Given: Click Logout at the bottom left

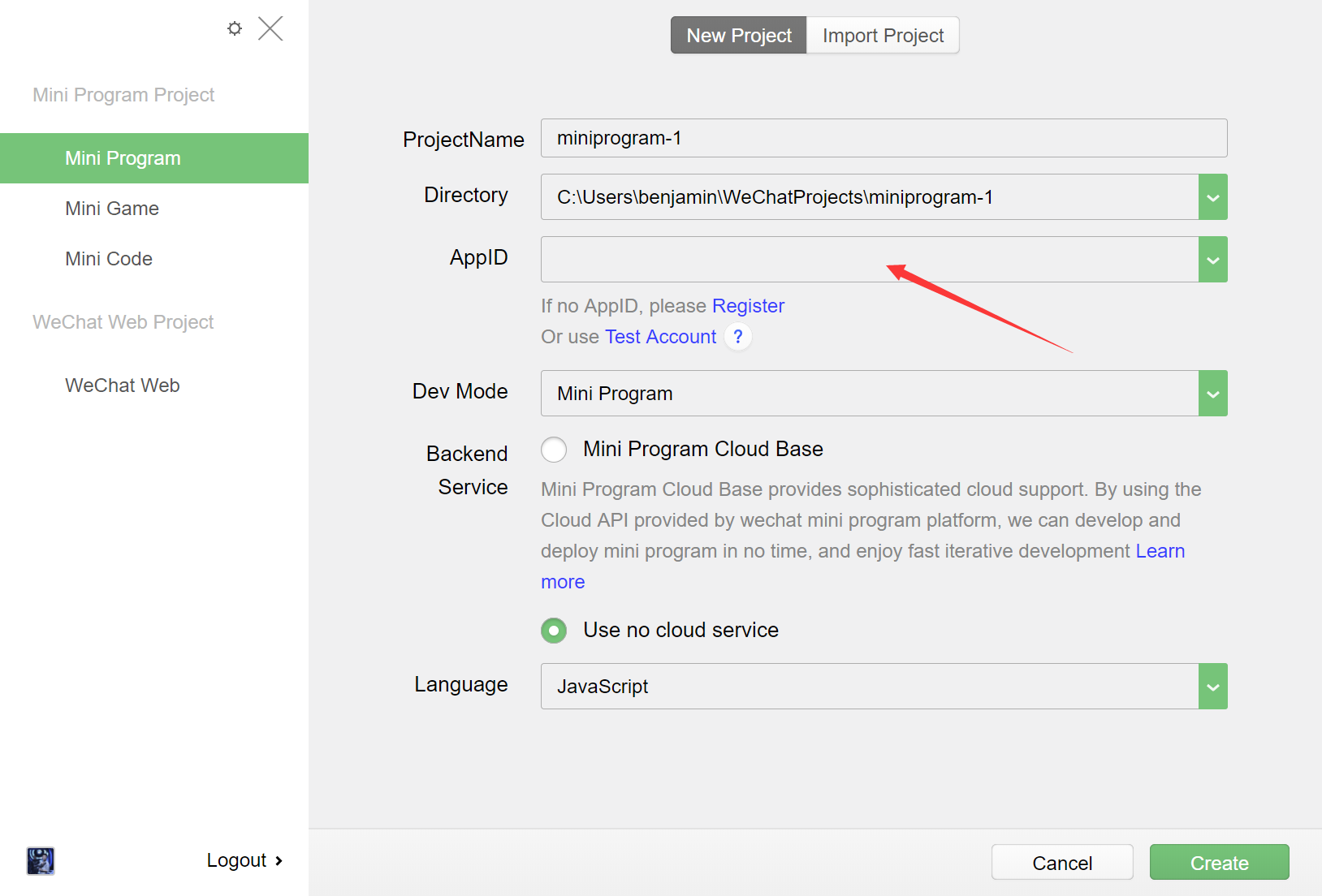Looking at the screenshot, I should click(x=244, y=860).
